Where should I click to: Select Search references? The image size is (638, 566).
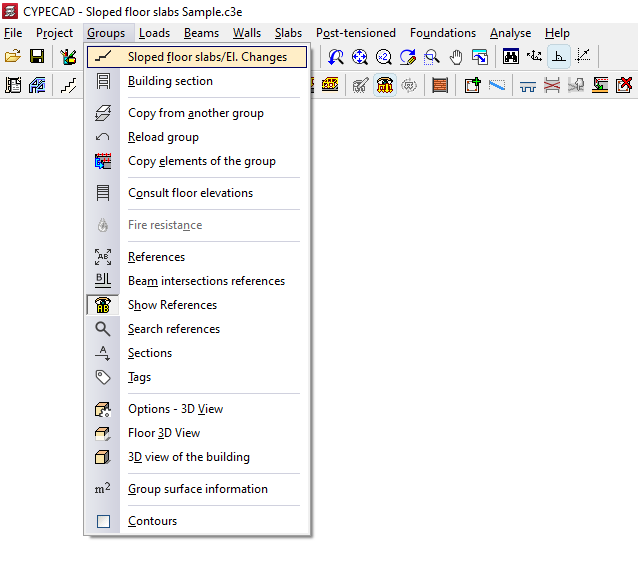click(197, 329)
